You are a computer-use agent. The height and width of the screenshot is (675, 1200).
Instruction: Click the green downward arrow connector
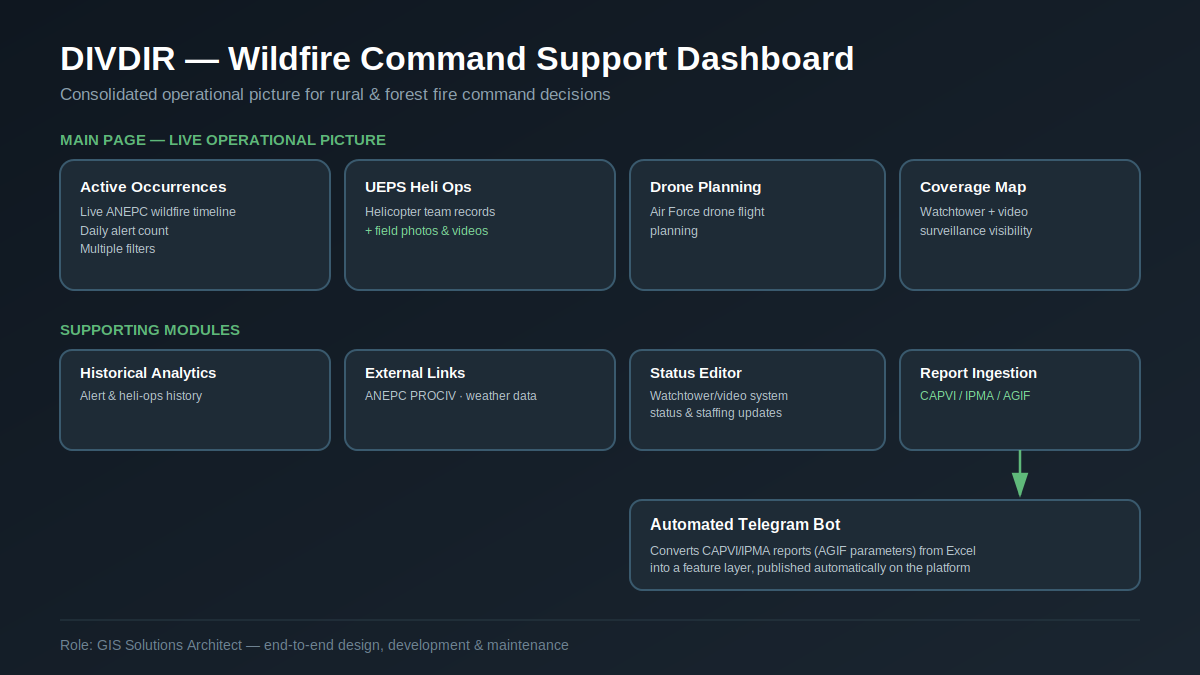click(1019, 474)
